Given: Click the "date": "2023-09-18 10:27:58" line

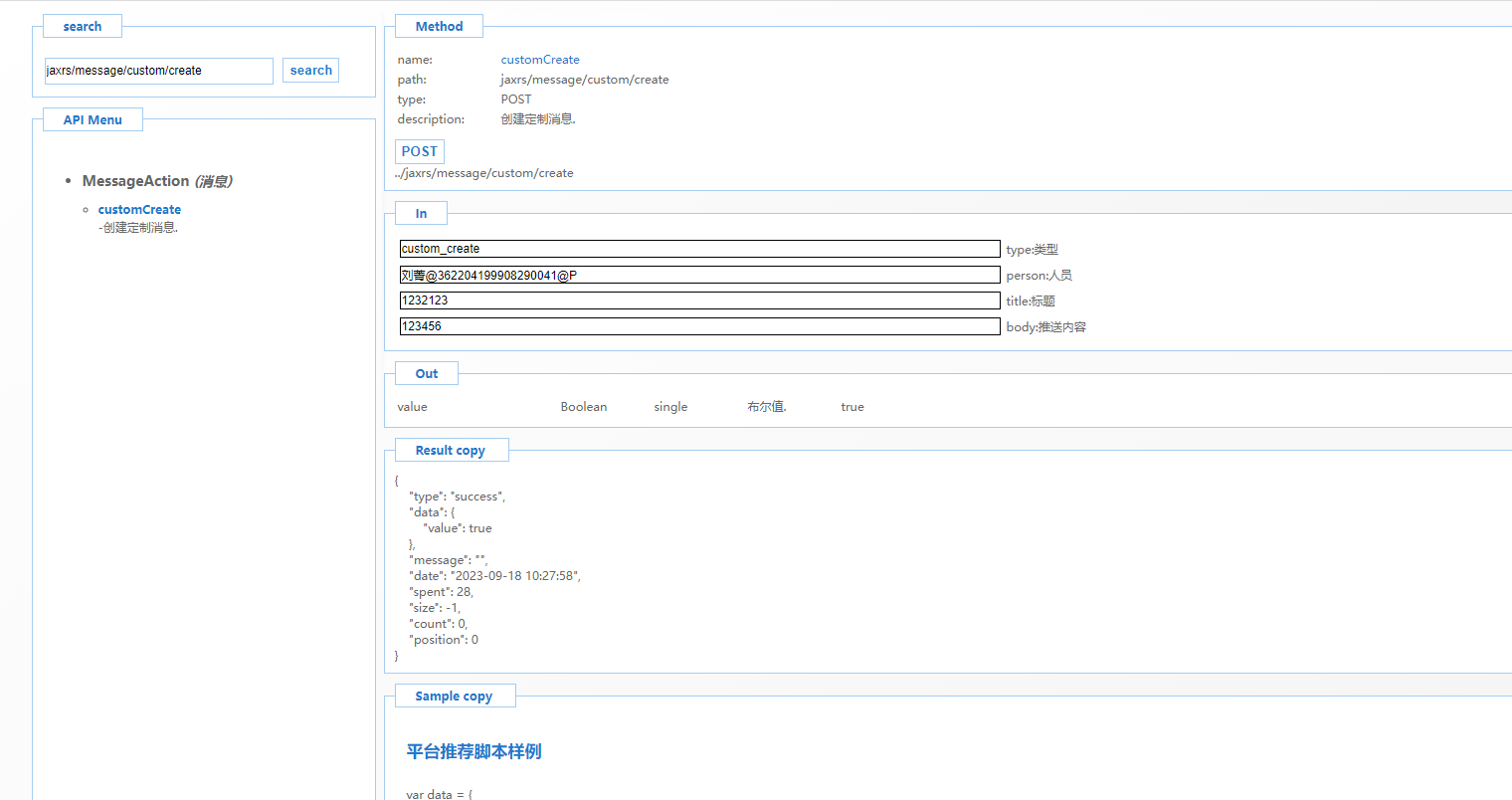Looking at the screenshot, I should tap(494, 576).
